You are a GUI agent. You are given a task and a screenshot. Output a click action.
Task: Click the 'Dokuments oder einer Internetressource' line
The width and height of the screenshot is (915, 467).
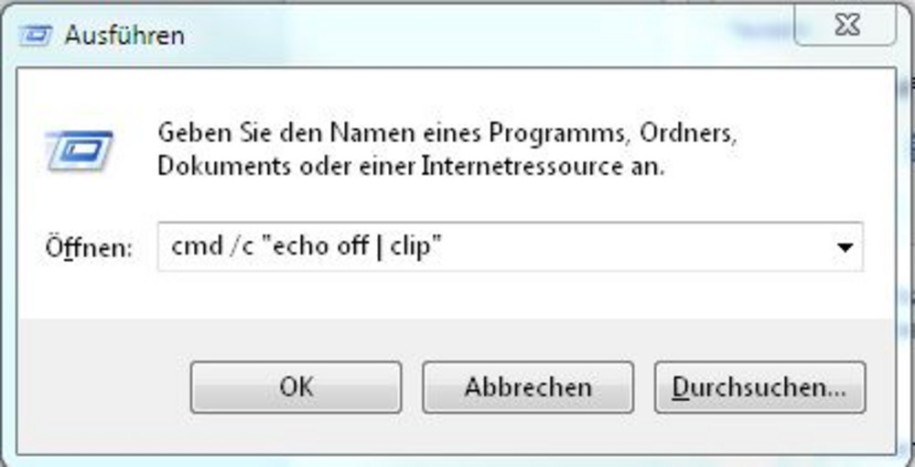pyautogui.click(x=411, y=168)
